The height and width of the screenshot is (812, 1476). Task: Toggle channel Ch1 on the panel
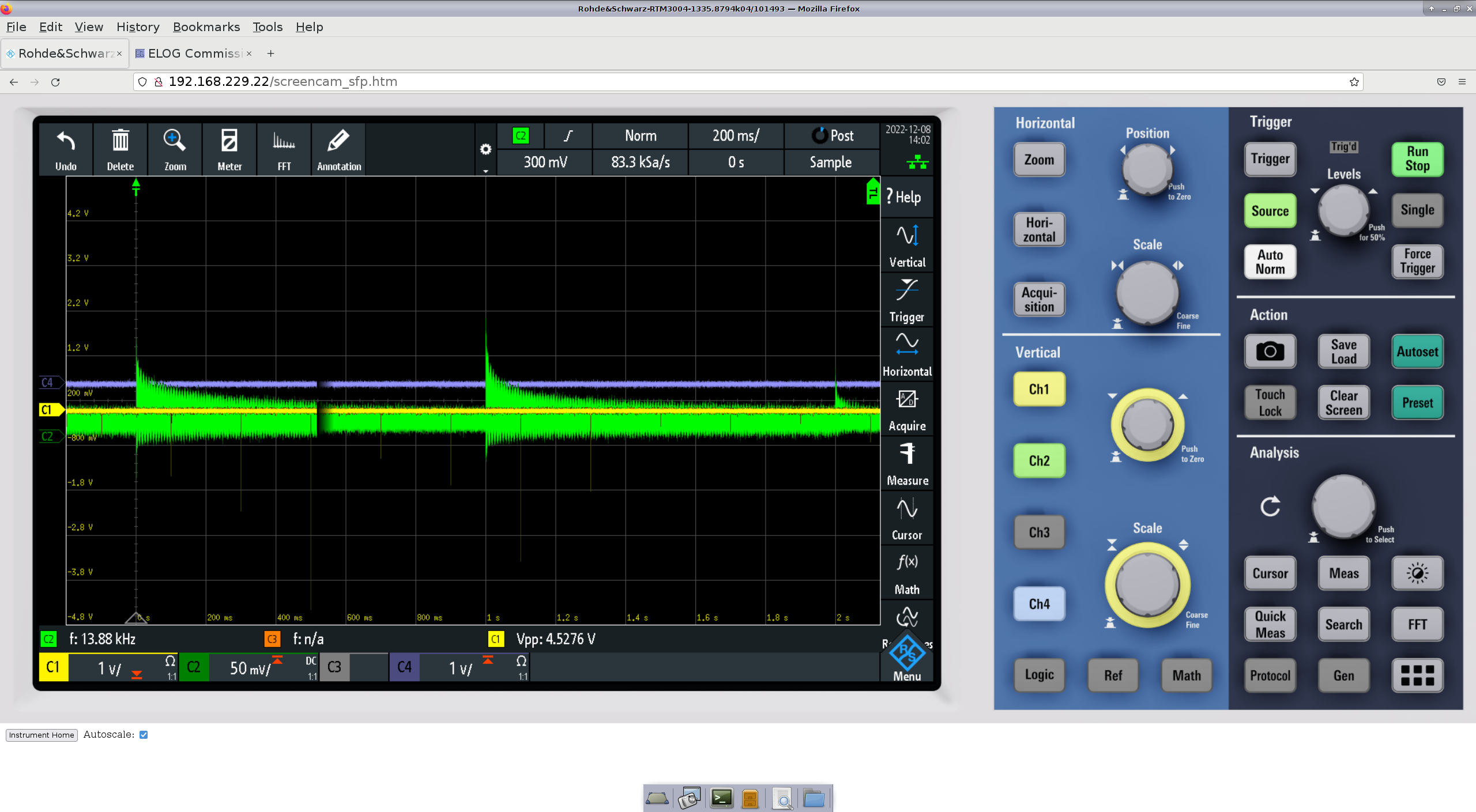1039,390
